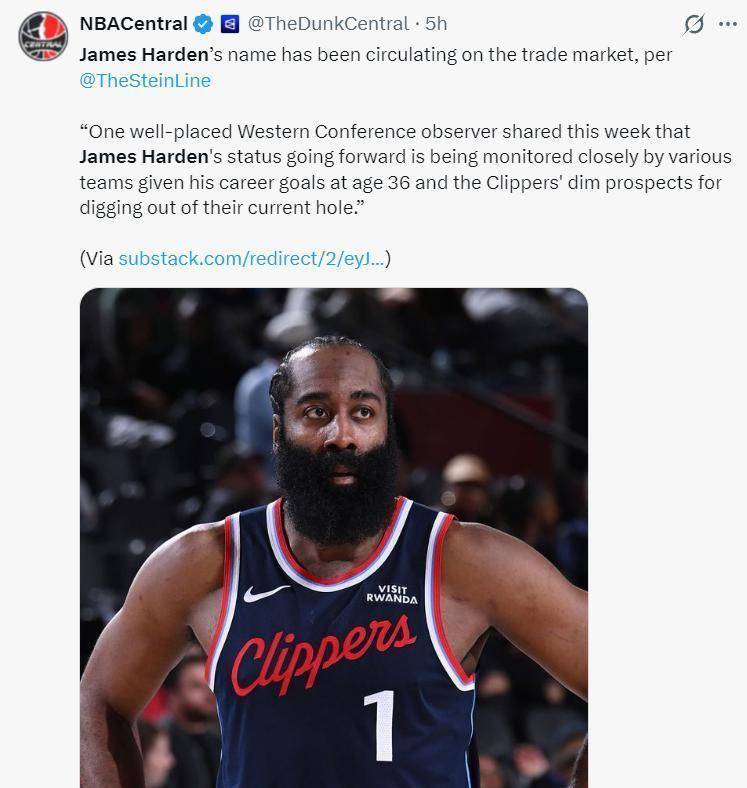Viewport: 747px width, 788px height.
Task: Open the three-dot more options menu
Action: click(728, 24)
